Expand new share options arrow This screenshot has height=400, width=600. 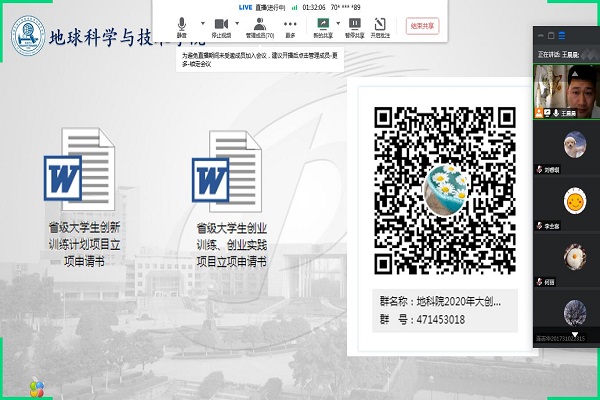tap(338, 22)
